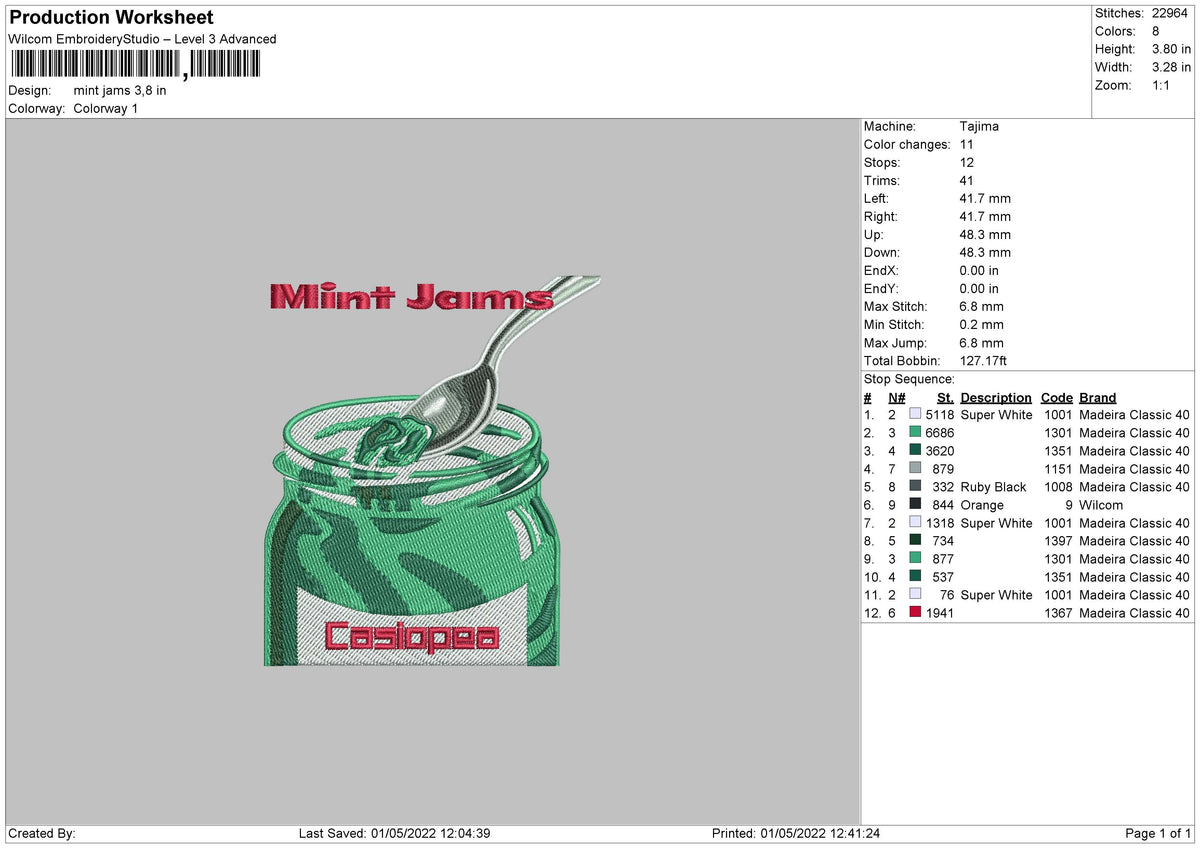The image size is (1200, 848).
Task: Click stitch count 6686 in stop 2
Action: point(940,433)
